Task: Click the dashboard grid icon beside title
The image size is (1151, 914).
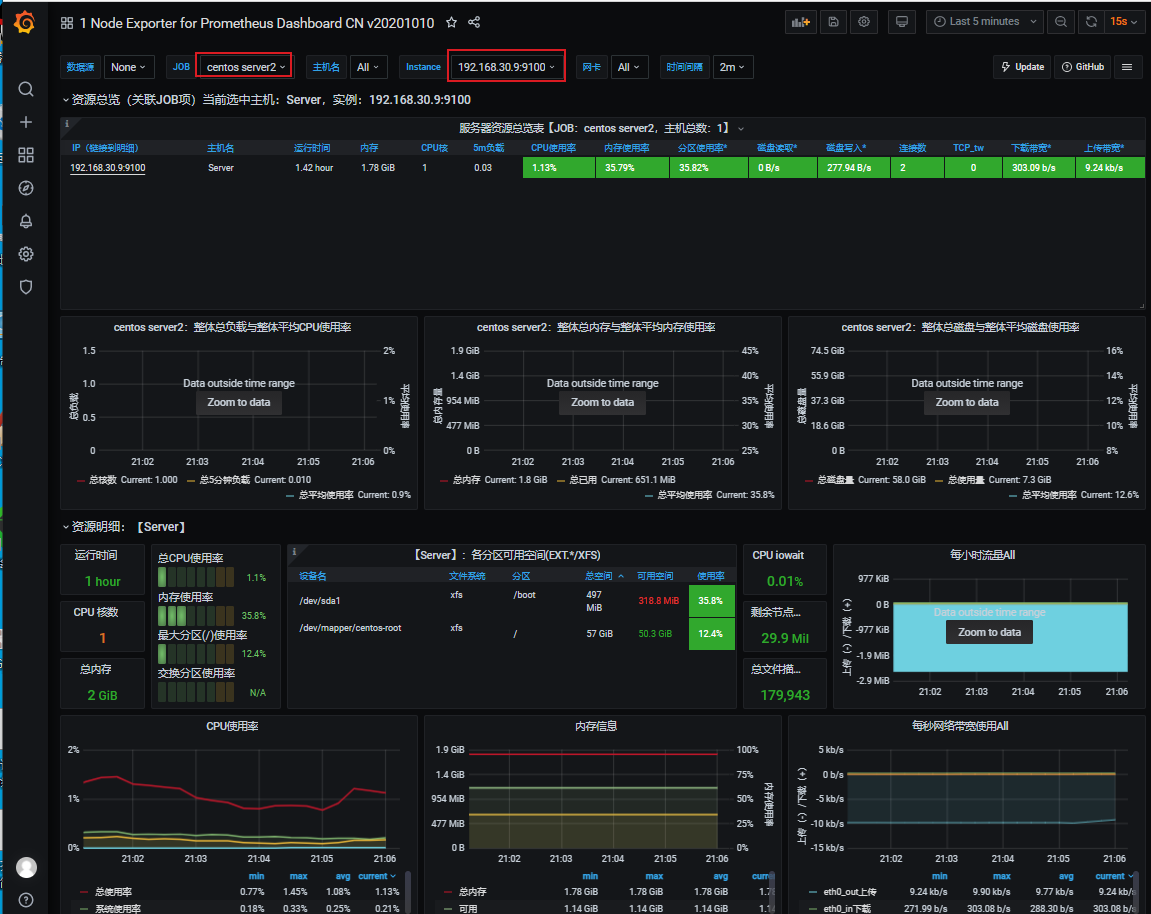Action: [67, 23]
